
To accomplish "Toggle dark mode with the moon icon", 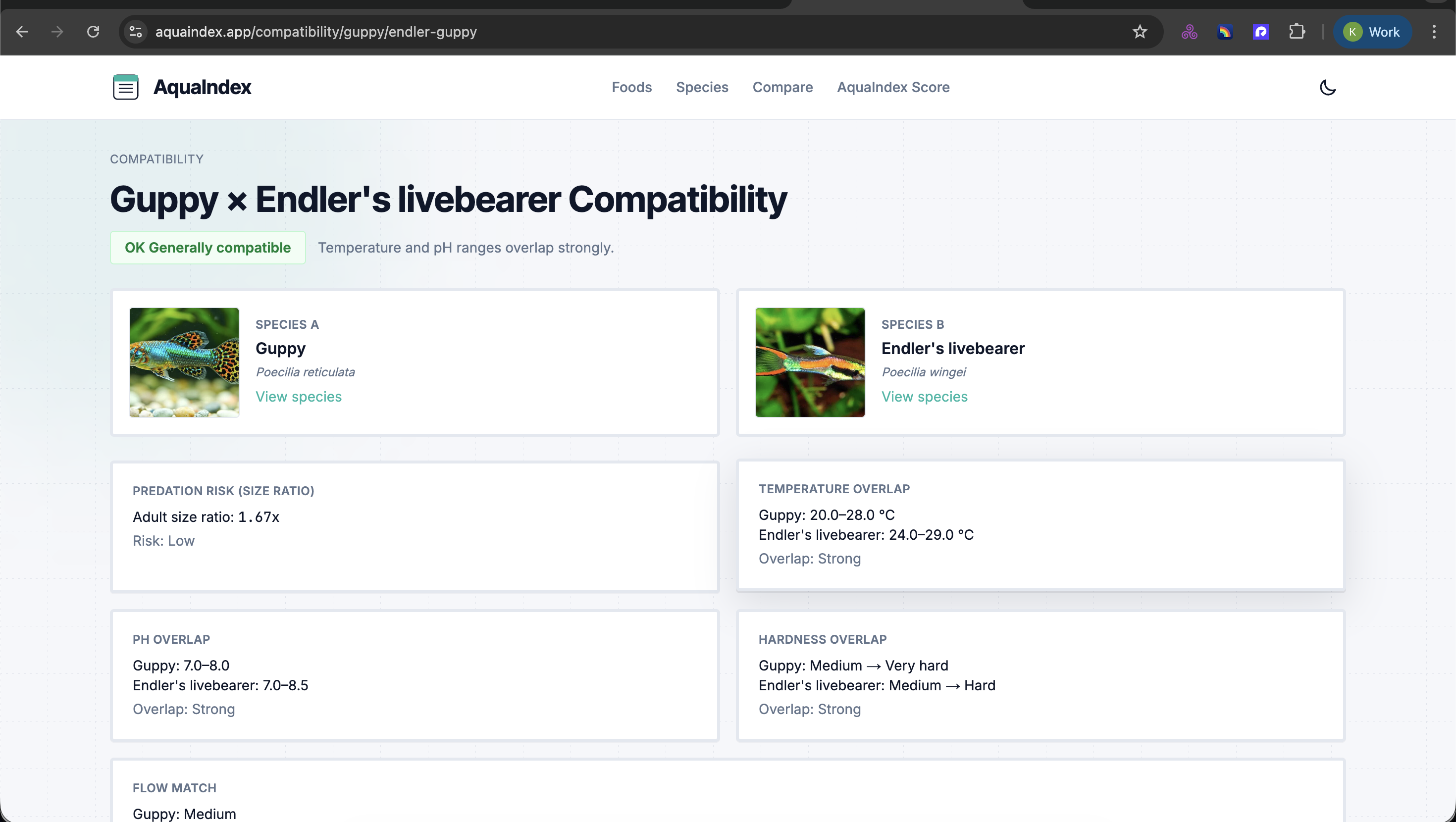I will pos(1328,88).
